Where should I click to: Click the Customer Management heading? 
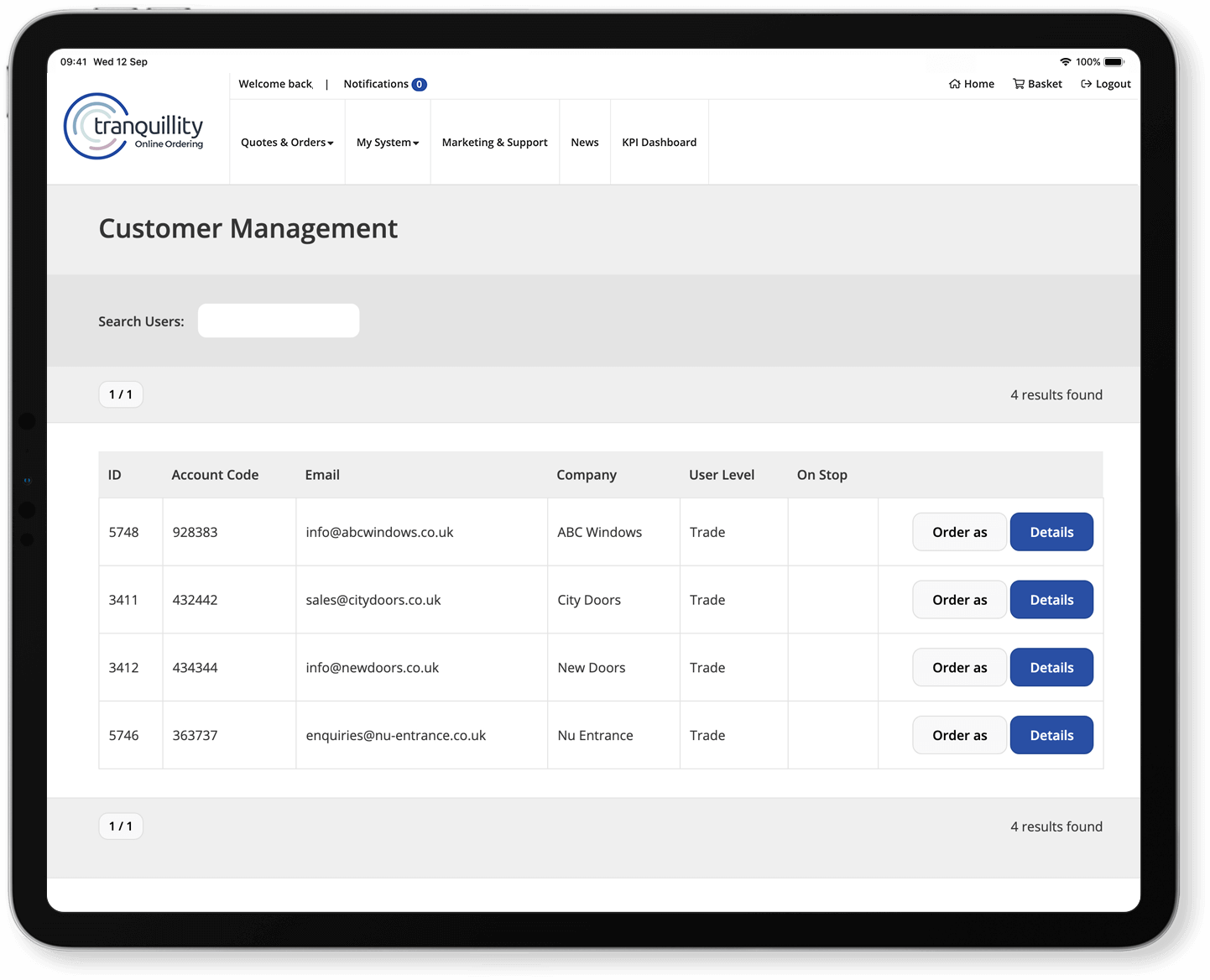coord(248,229)
